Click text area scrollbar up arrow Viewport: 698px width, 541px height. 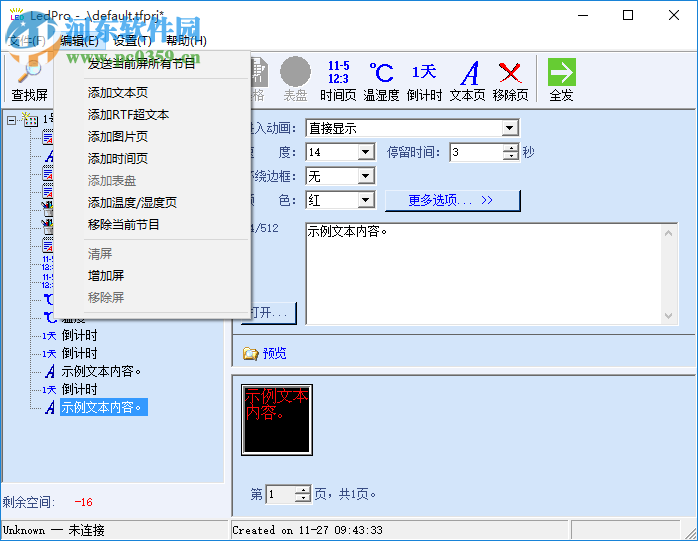tap(668, 233)
